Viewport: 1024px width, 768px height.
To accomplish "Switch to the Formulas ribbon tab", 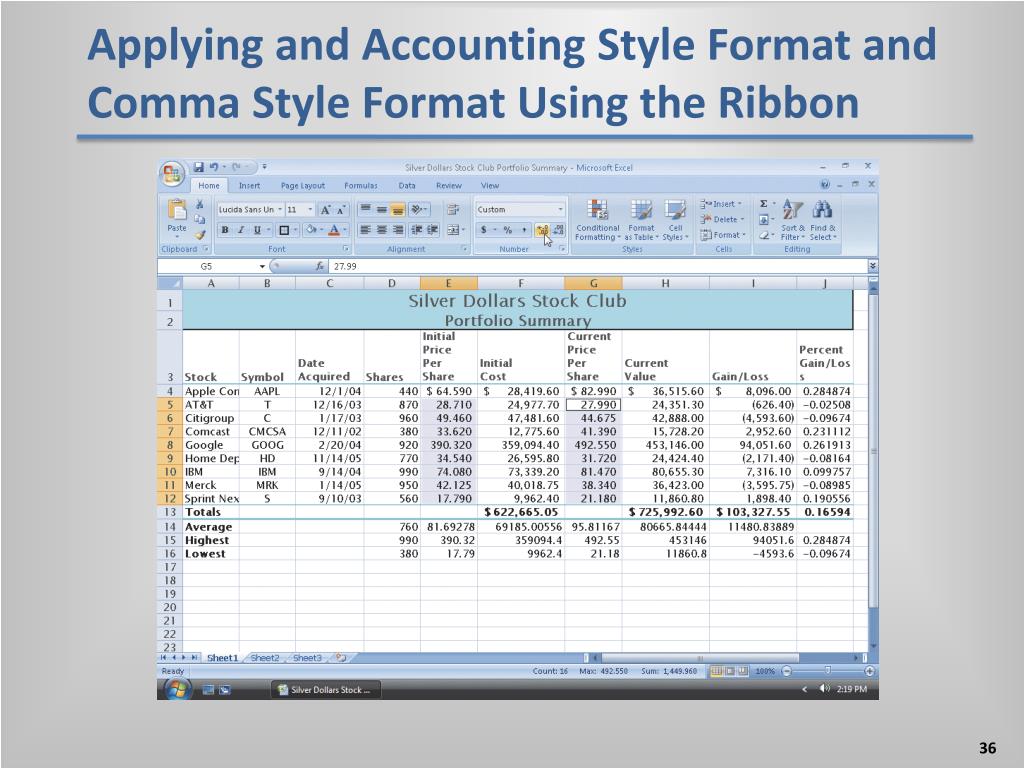I will (360, 185).
